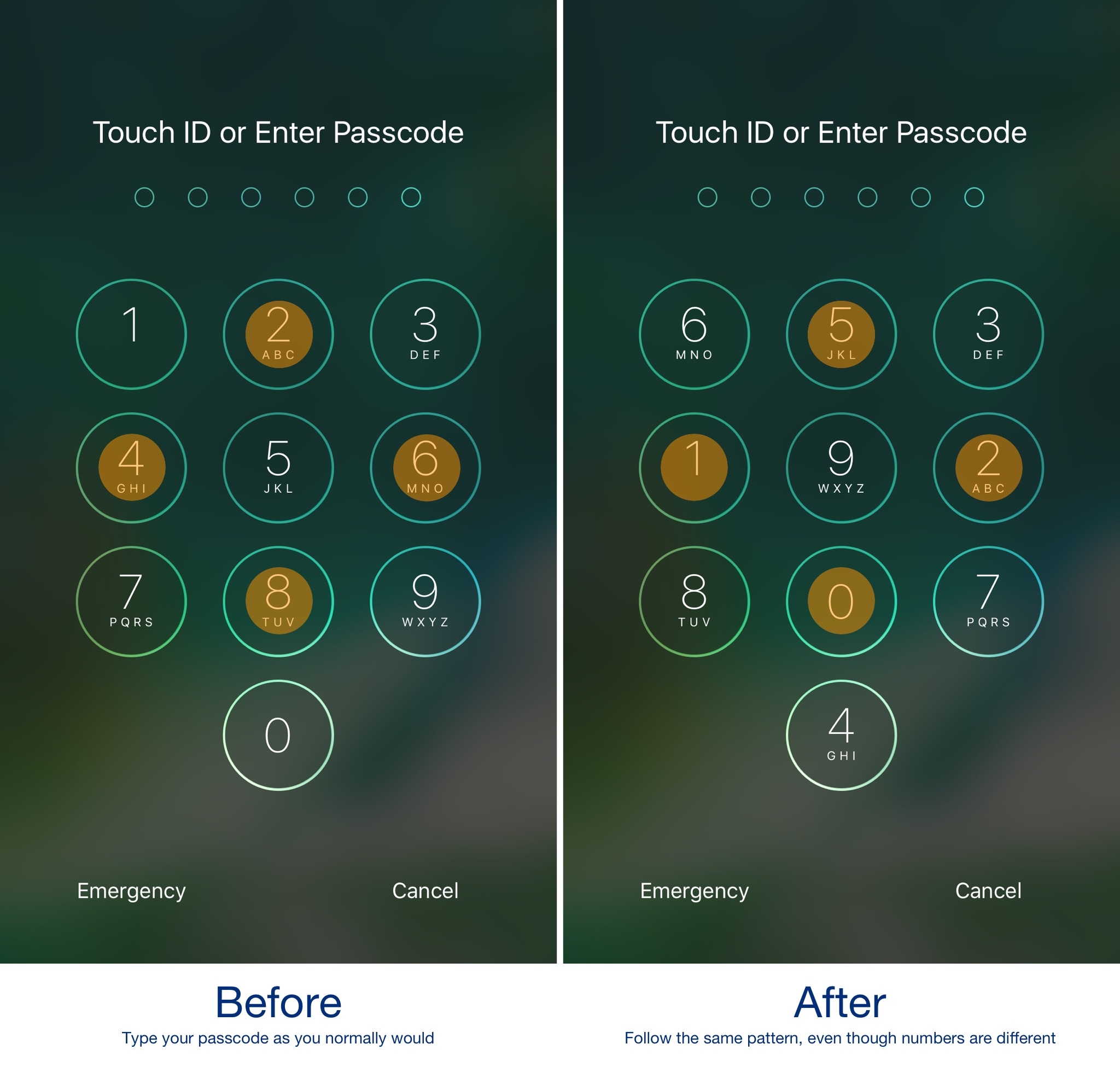Expand Touch ID entry on left screen
This screenshot has width=1120, height=1079.
[279, 131]
